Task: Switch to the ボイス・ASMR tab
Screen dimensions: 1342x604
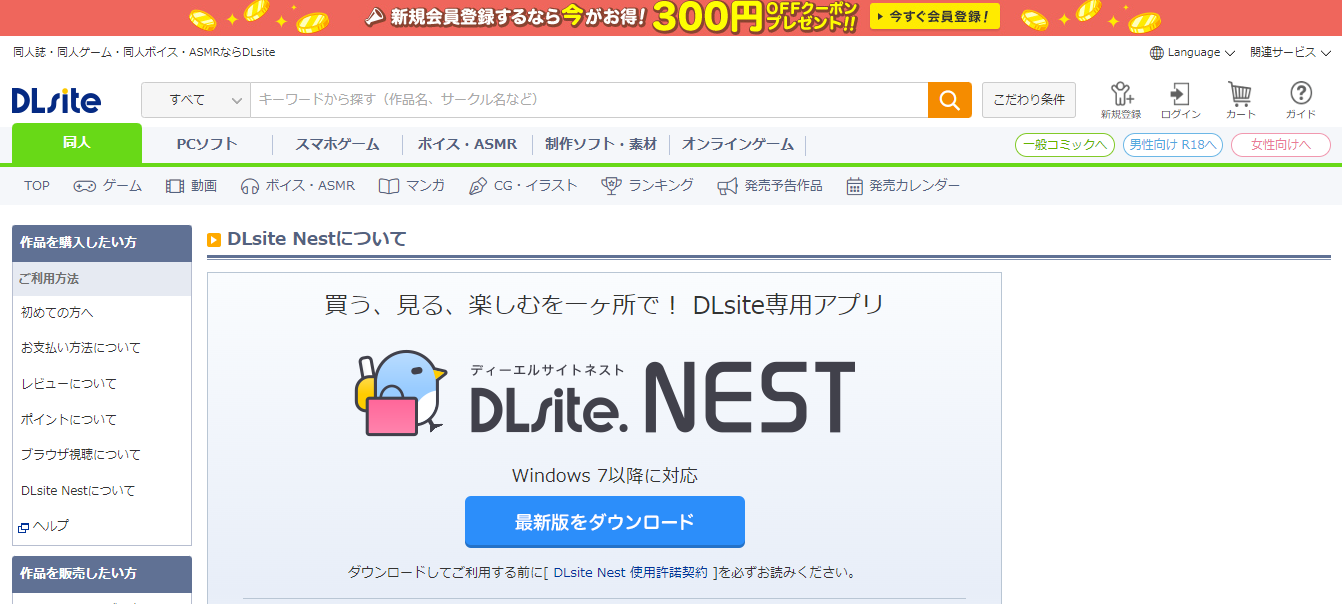Action: [x=467, y=144]
